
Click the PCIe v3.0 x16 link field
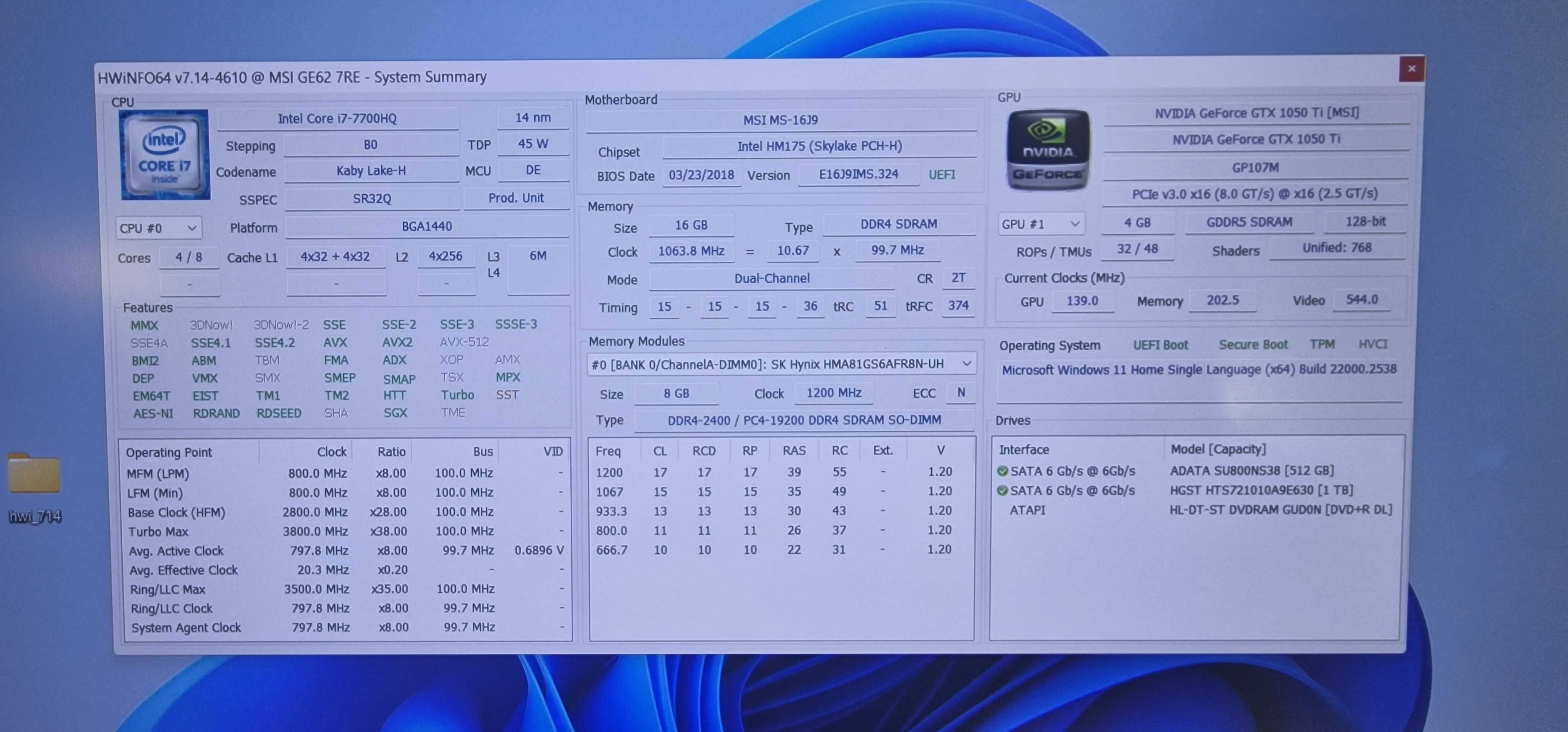pyautogui.click(x=1254, y=194)
